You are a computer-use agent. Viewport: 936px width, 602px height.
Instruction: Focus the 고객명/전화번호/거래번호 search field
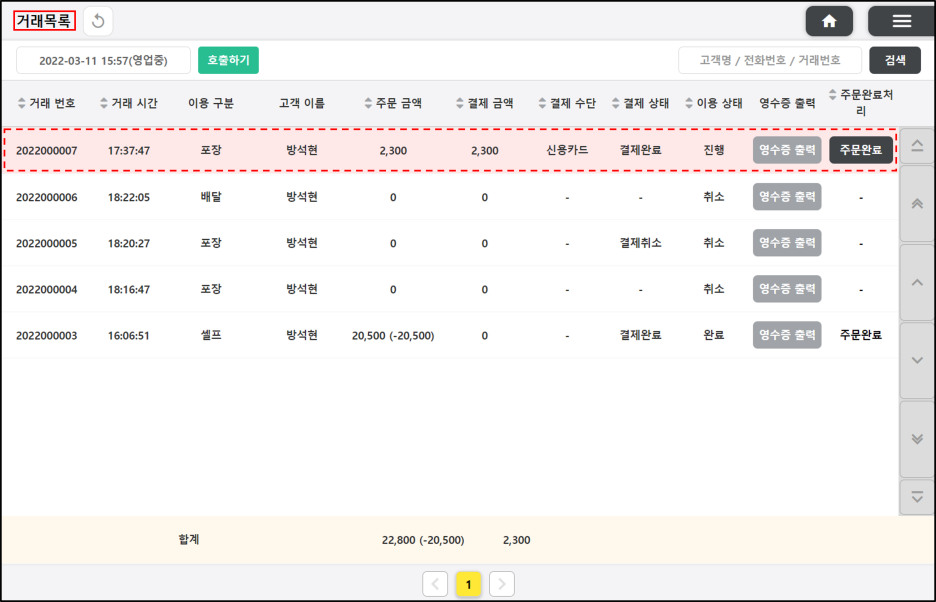770,60
